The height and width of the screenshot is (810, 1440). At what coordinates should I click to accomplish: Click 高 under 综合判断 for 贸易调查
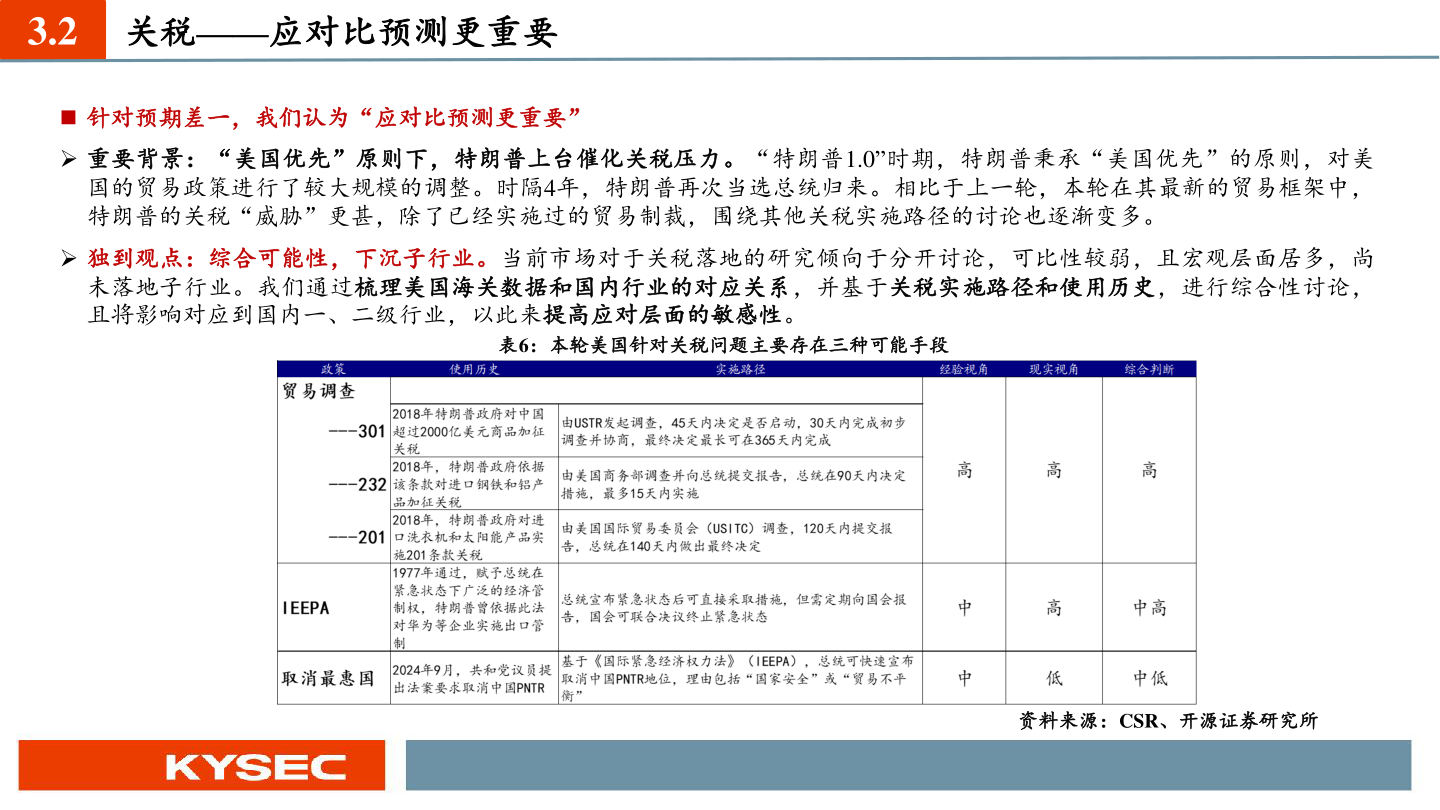click(1150, 470)
